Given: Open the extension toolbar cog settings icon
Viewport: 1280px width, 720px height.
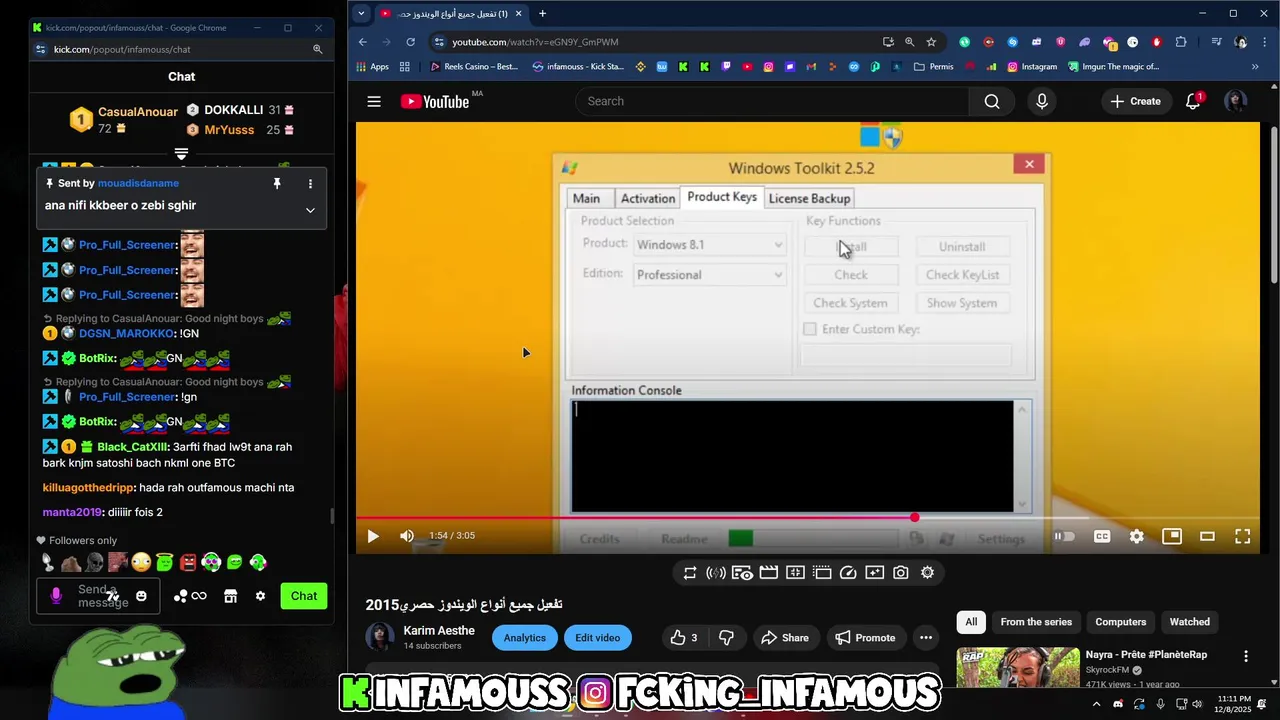Looking at the screenshot, I should [x=928, y=573].
